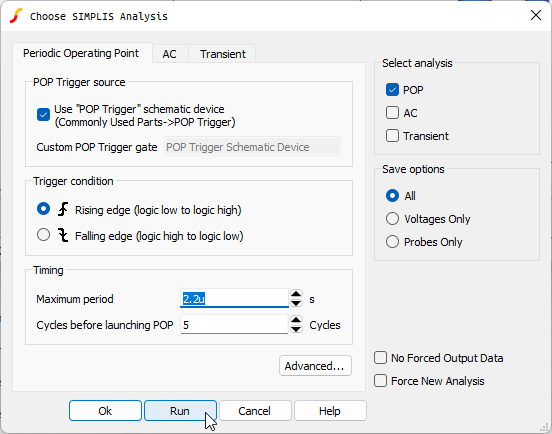Viewport: 552px width, 434px height.
Task: Uncheck Use "POP Trigger" schematic device
Action: pyautogui.click(x=43, y=114)
